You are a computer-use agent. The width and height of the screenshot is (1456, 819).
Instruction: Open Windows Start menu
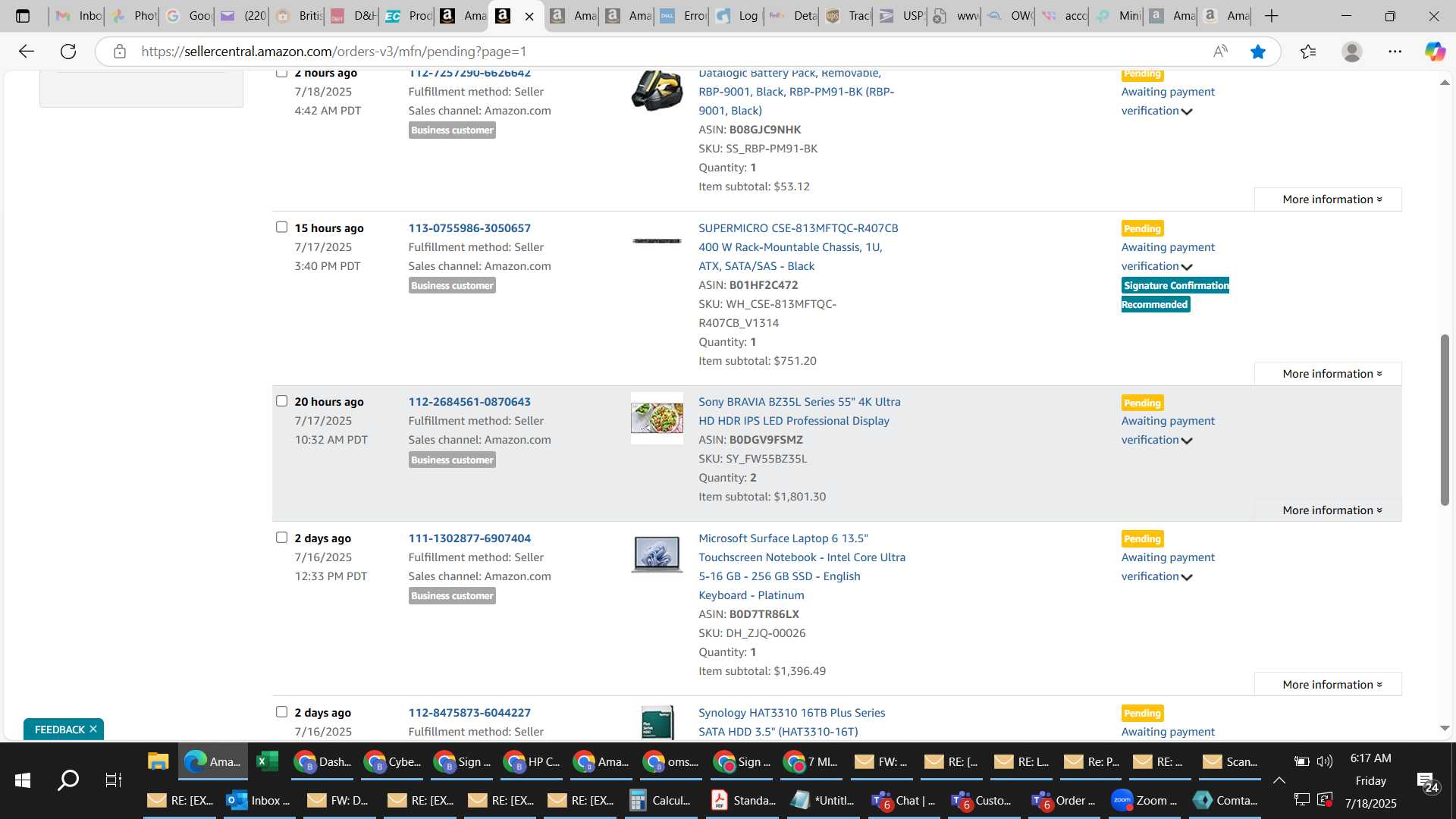(x=23, y=780)
